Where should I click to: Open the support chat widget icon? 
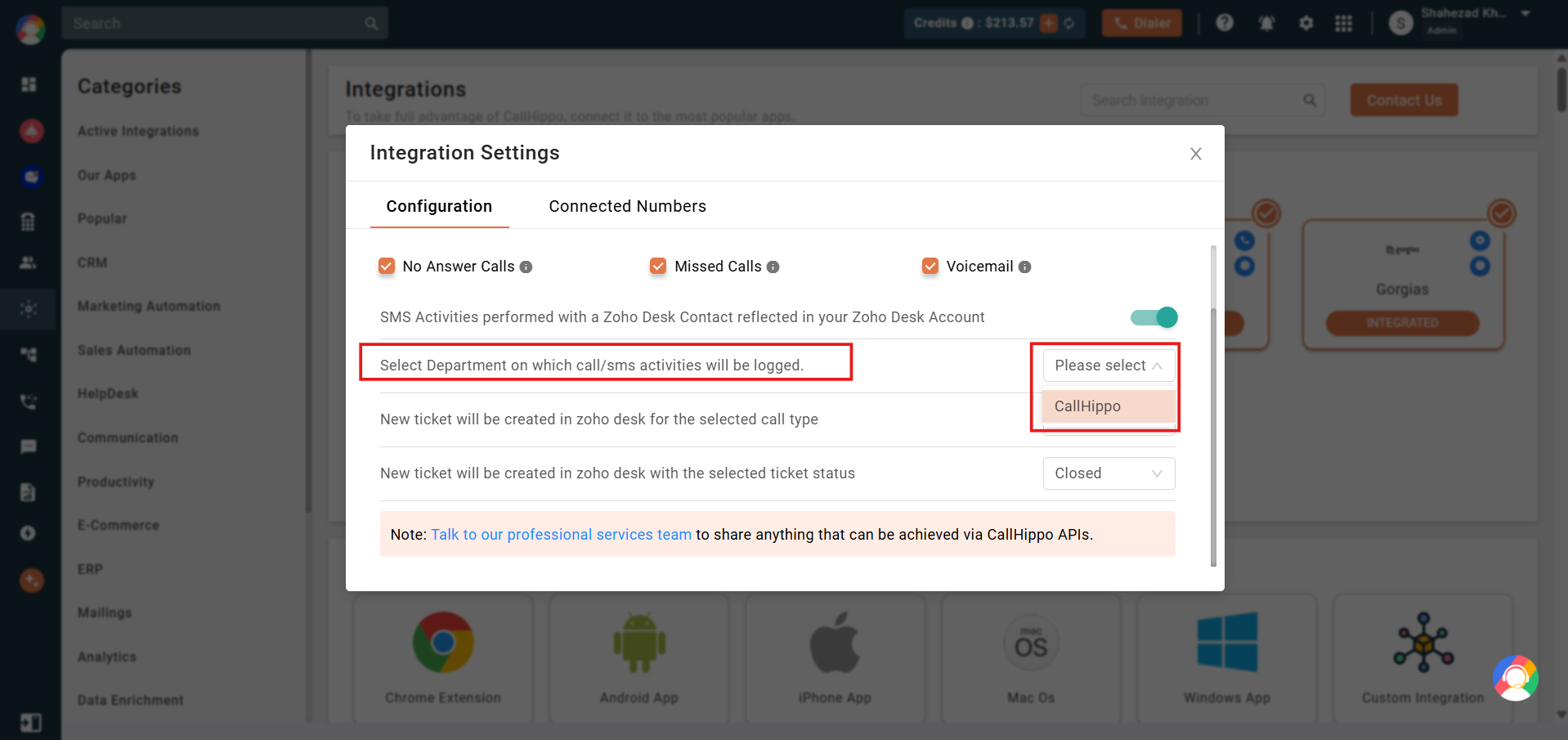(x=1516, y=678)
